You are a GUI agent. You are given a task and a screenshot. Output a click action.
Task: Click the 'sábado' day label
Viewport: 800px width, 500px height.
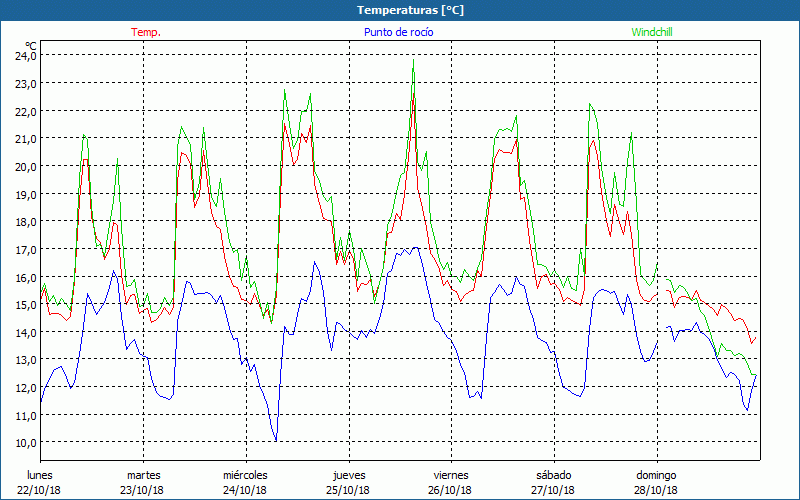click(554, 475)
